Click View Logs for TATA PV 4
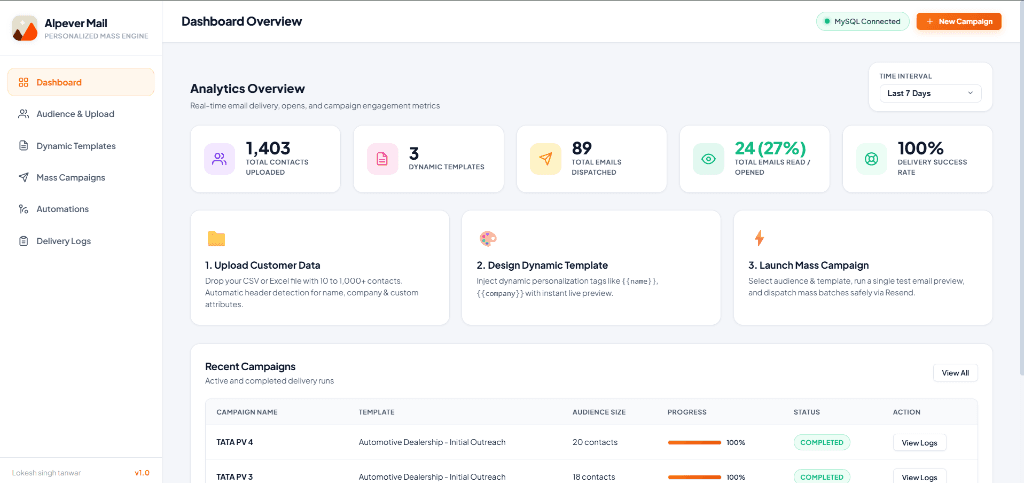 click(920, 443)
